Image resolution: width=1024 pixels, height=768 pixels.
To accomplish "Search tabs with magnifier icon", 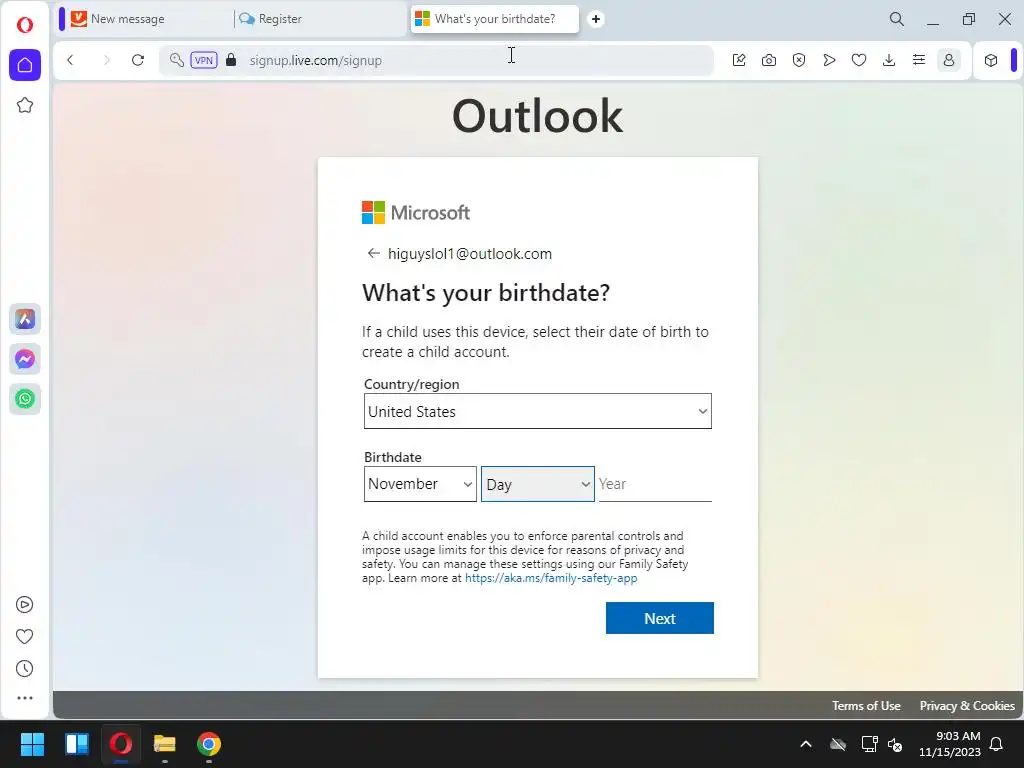I will (x=897, y=19).
